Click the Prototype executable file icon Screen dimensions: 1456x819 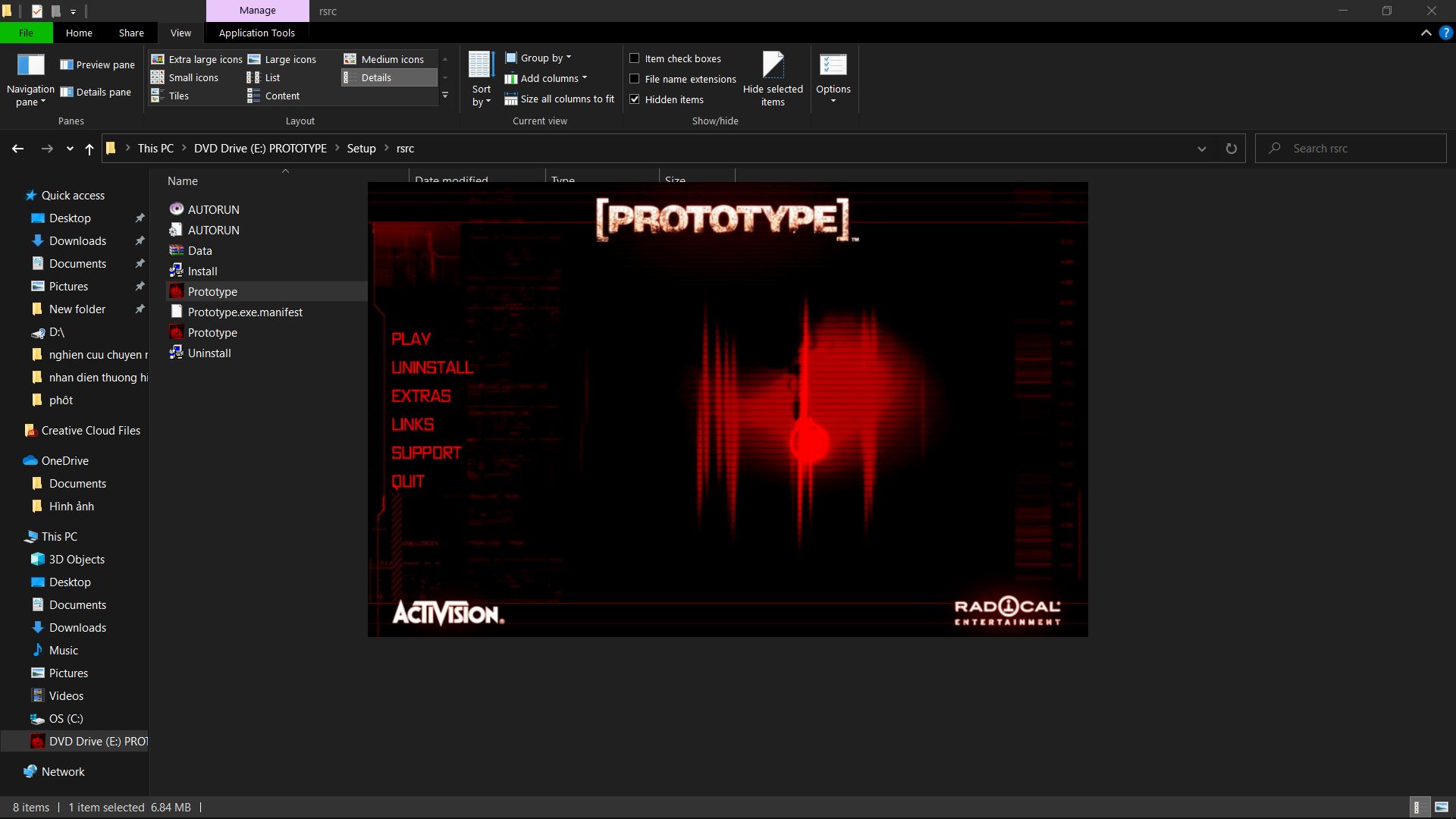point(176,291)
